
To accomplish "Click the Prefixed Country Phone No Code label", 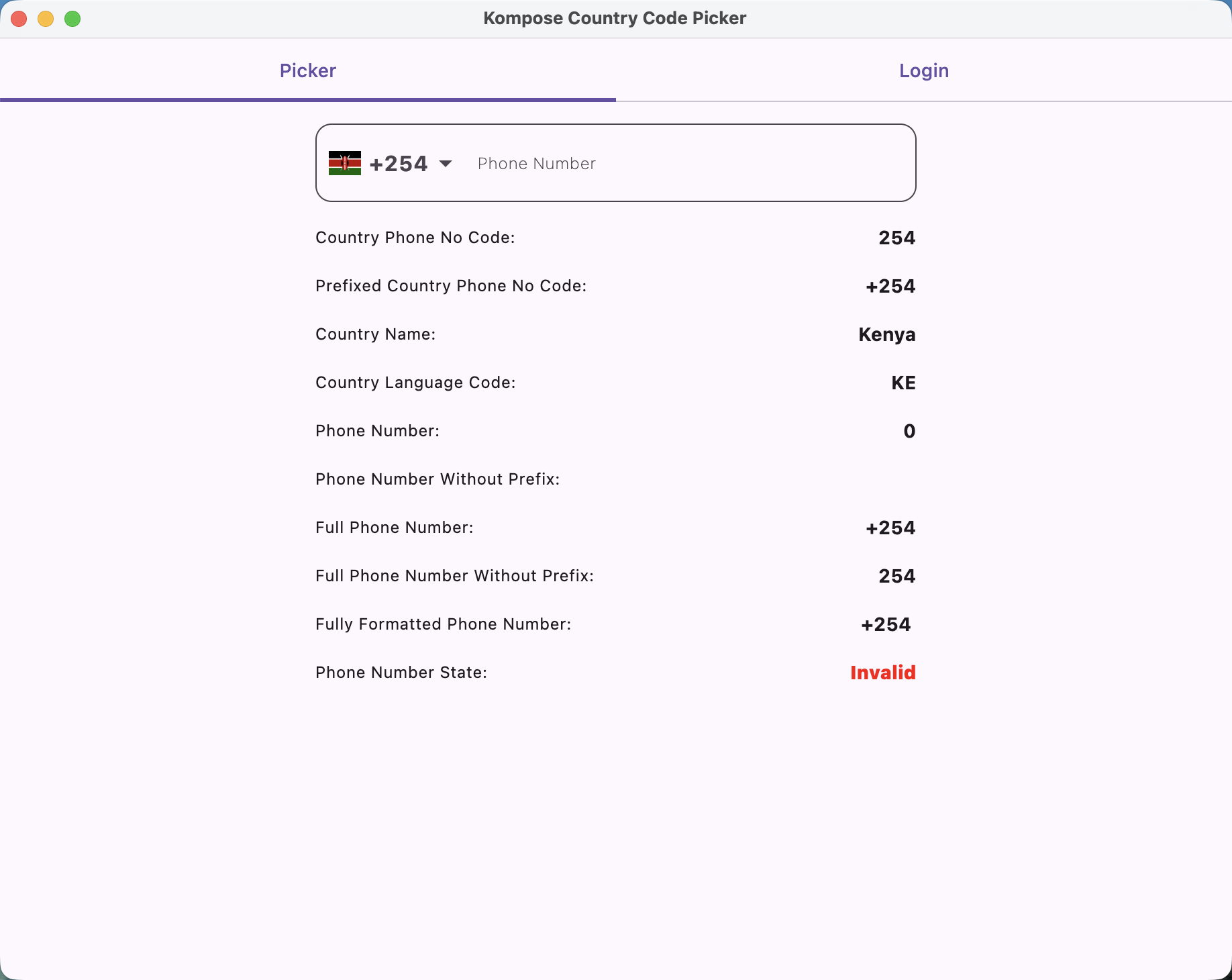I will (x=451, y=286).
